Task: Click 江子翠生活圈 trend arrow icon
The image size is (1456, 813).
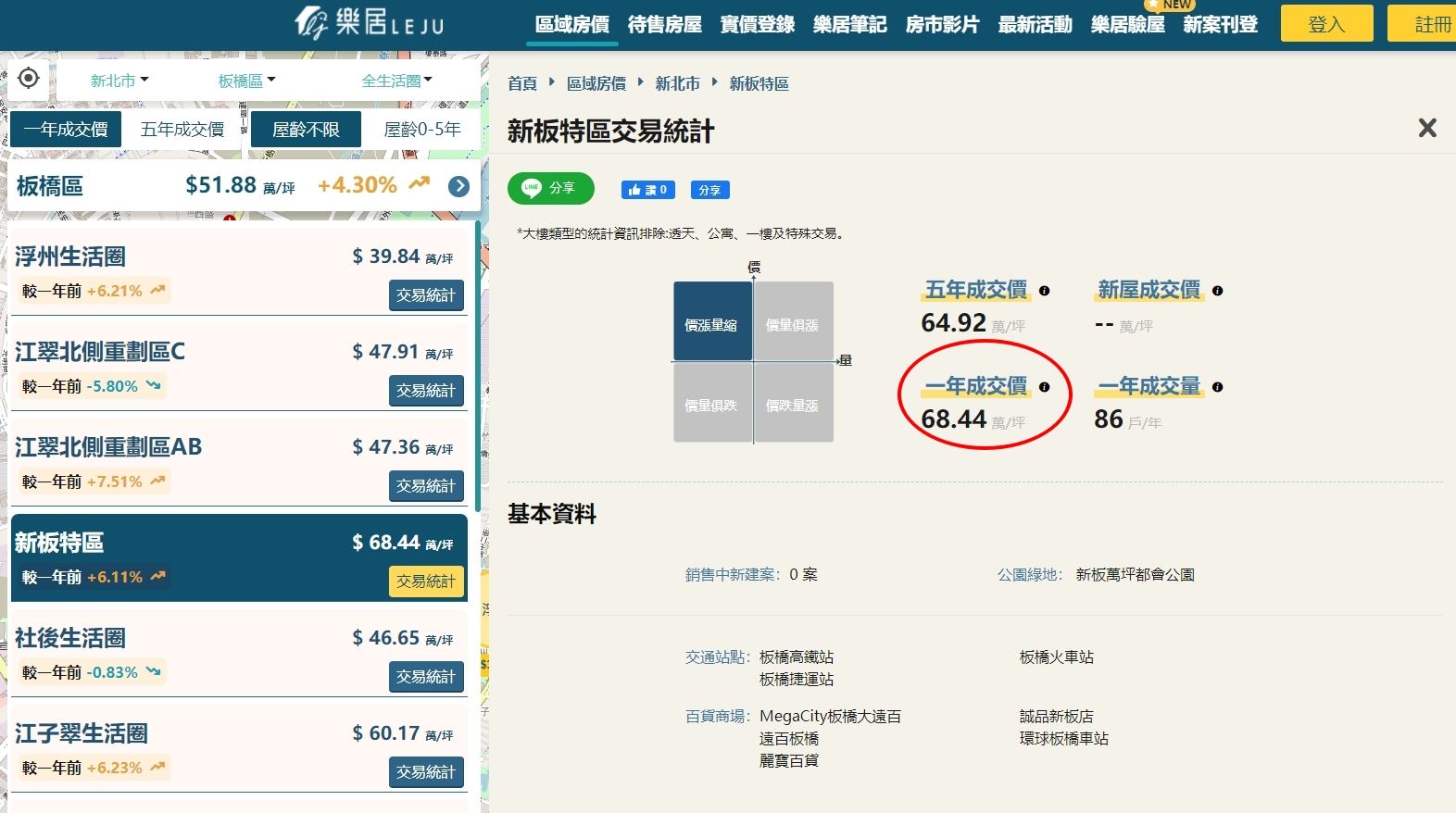Action: pos(157,767)
